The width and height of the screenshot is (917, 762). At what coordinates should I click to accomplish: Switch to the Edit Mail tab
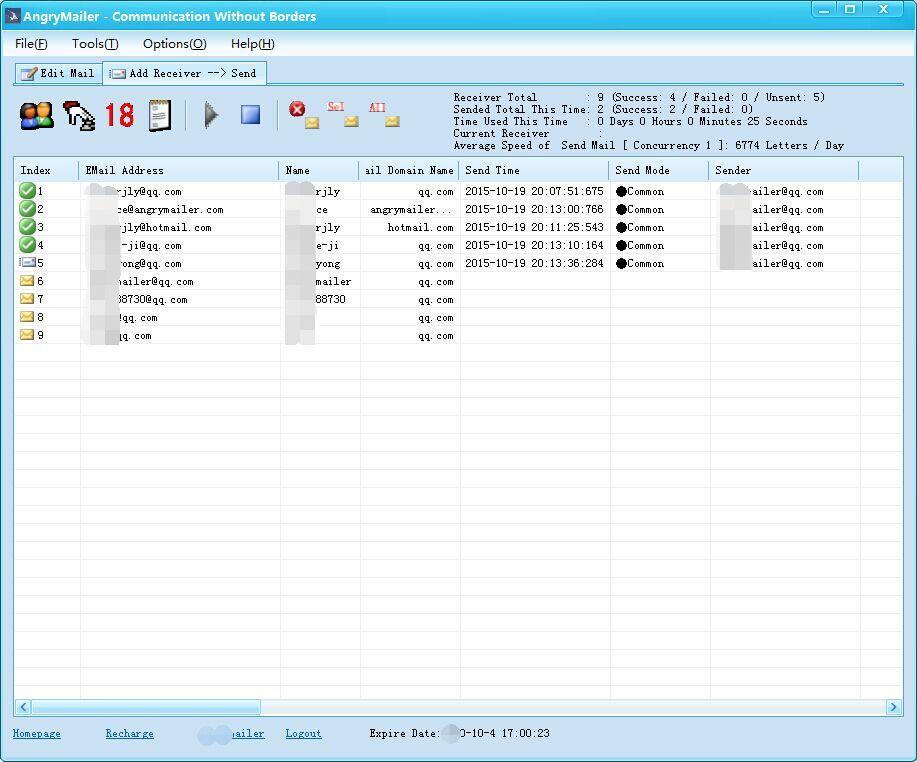click(x=58, y=74)
